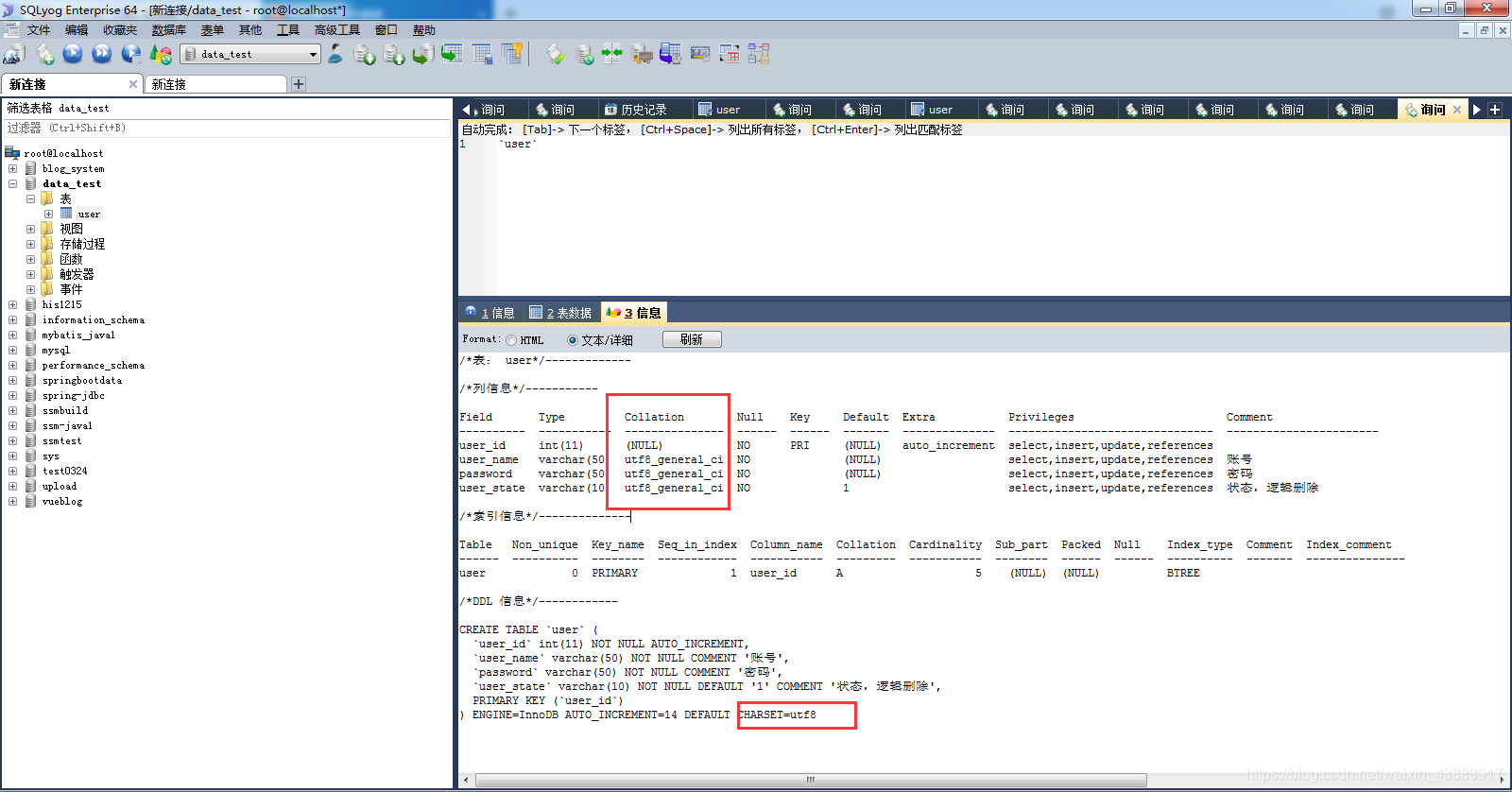
Task: Select the springbootdata database
Action: tap(82, 381)
